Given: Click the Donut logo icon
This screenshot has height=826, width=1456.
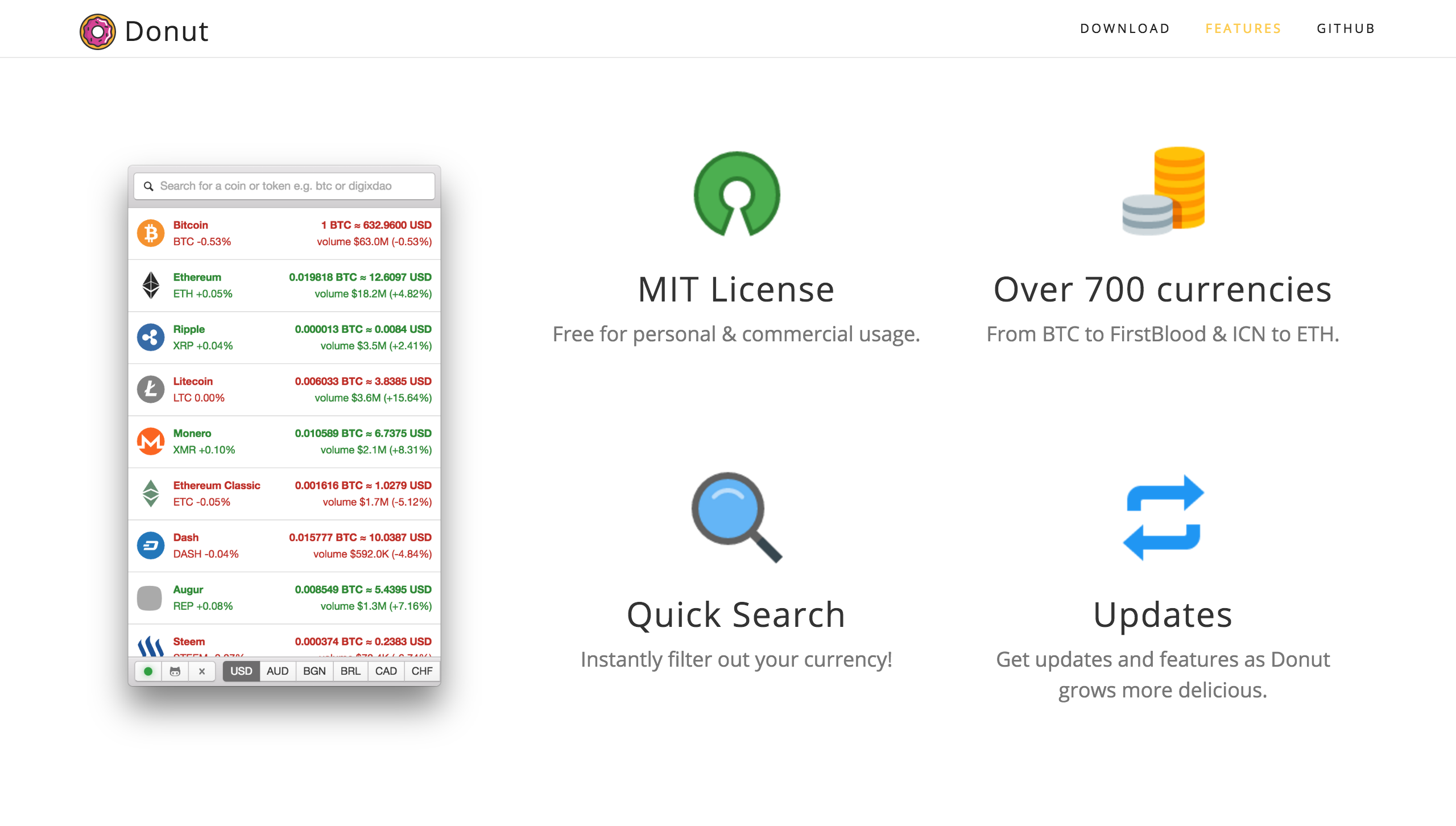Looking at the screenshot, I should 97,32.
